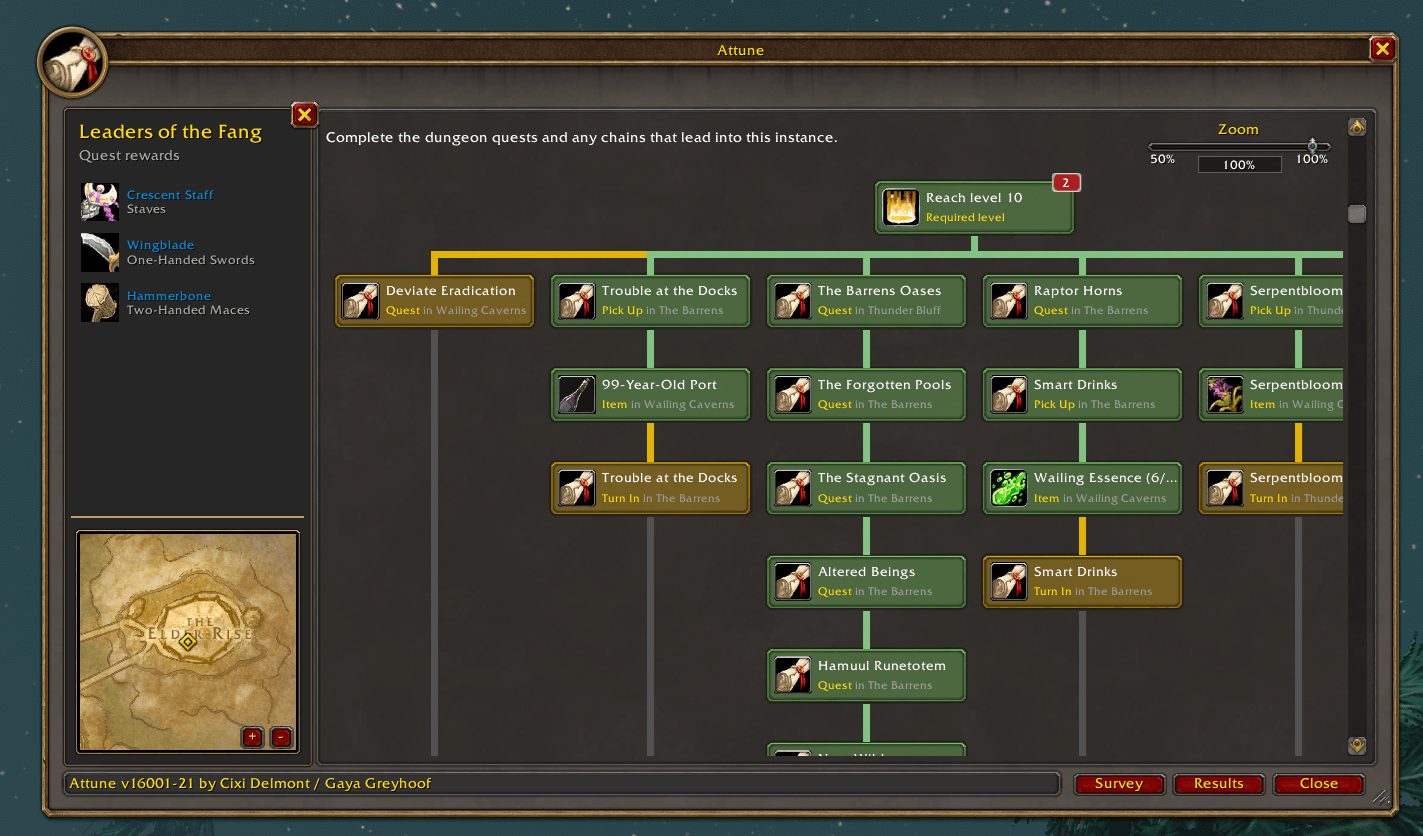Click the 'Quest in Thunder Bluff' subtitle
This screenshot has width=1423, height=836.
coord(879,310)
